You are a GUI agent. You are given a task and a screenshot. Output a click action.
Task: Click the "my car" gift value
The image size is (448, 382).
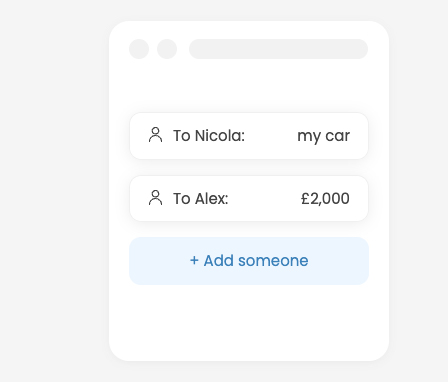pyautogui.click(x=323, y=136)
